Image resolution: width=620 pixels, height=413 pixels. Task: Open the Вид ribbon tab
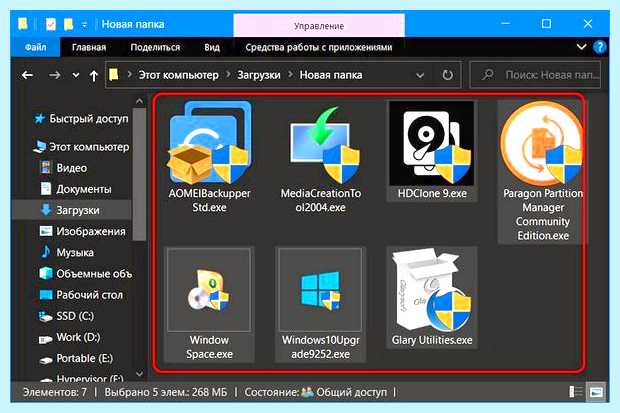click(x=212, y=47)
